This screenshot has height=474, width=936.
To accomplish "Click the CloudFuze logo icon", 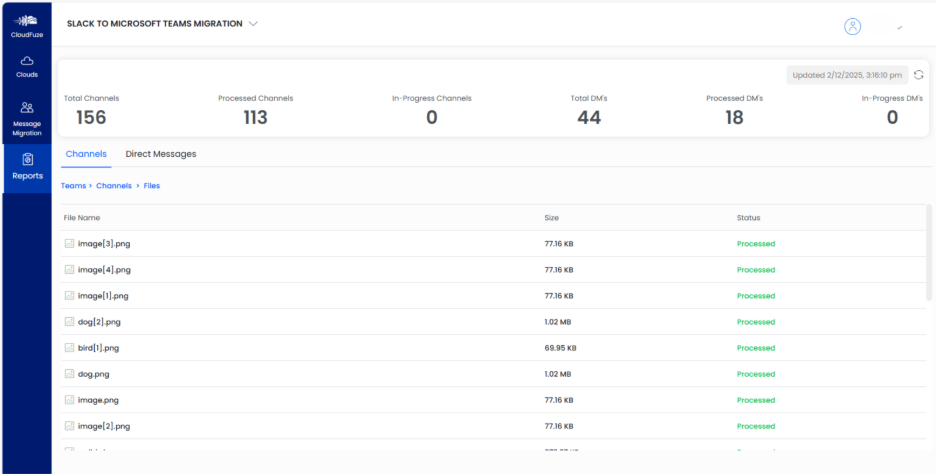I will (27, 21).
